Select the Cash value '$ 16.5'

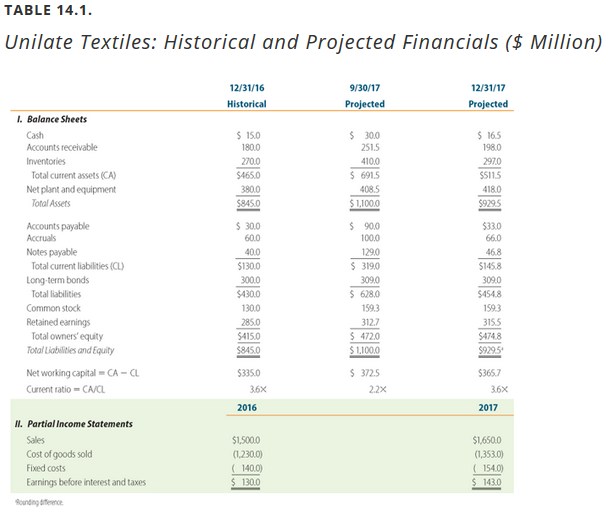click(489, 136)
